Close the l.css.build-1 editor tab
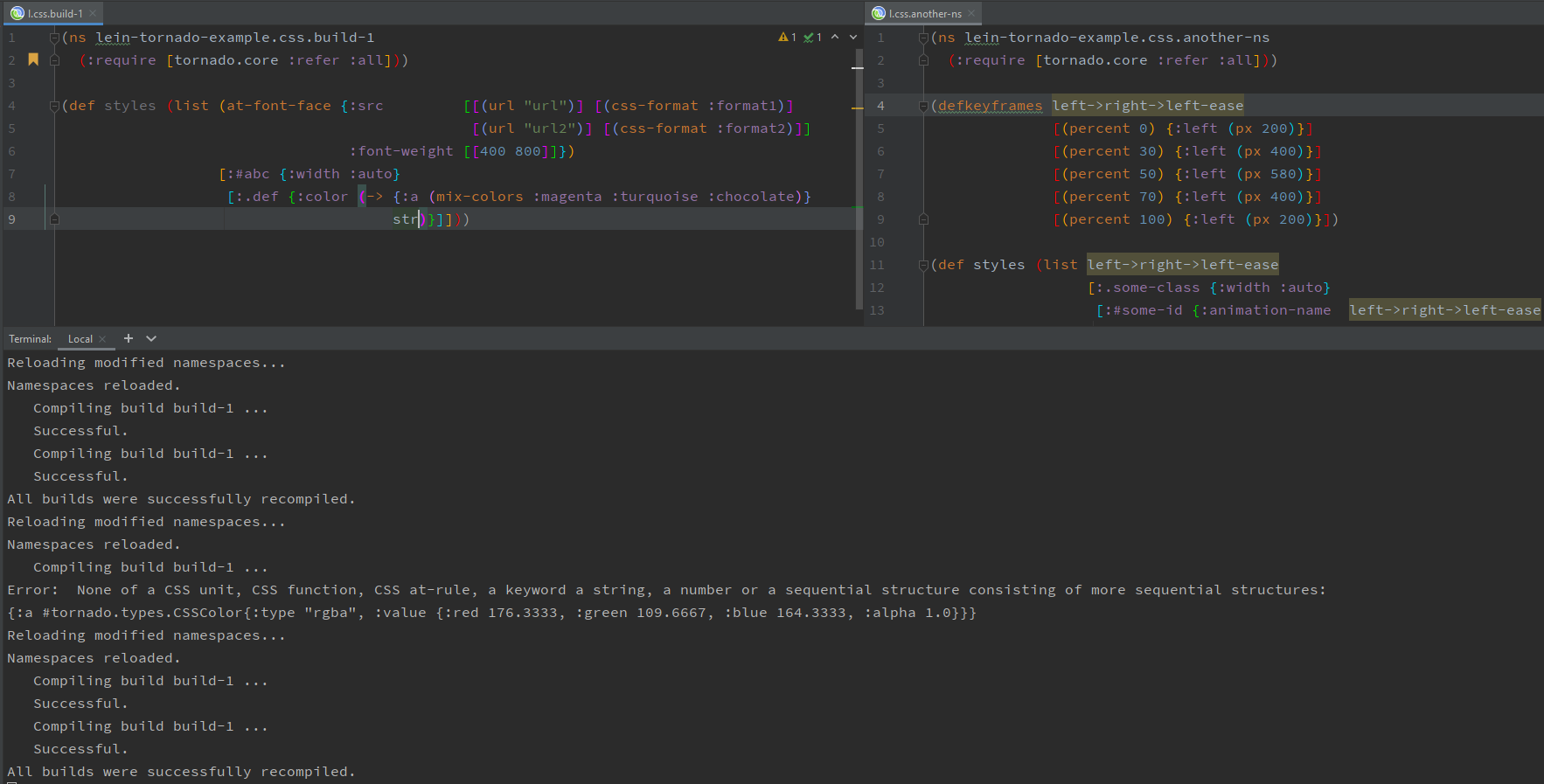The height and width of the screenshot is (784, 1544). (93, 13)
